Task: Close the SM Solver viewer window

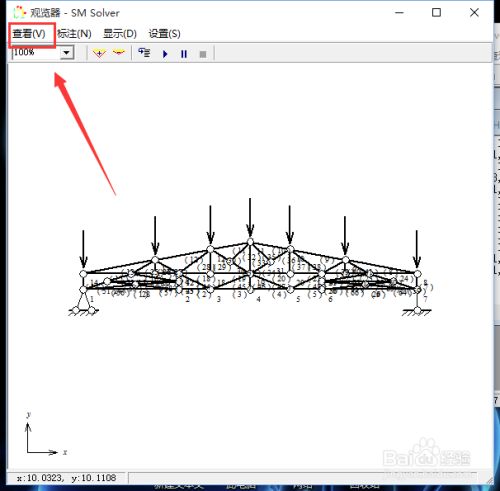Action: coord(474,13)
